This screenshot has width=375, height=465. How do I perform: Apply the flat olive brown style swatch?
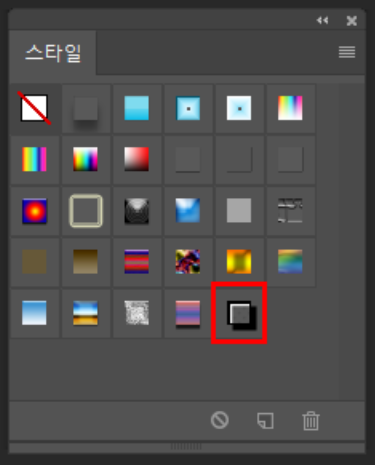pos(35,262)
